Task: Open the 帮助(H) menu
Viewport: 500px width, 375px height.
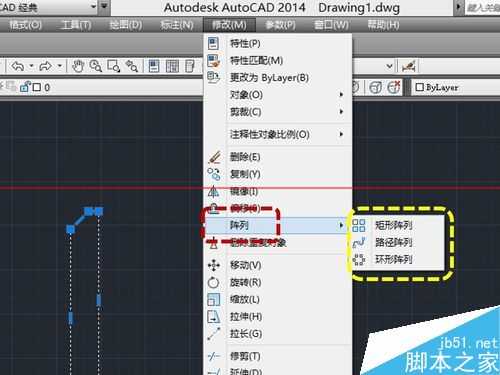Action: [x=383, y=25]
